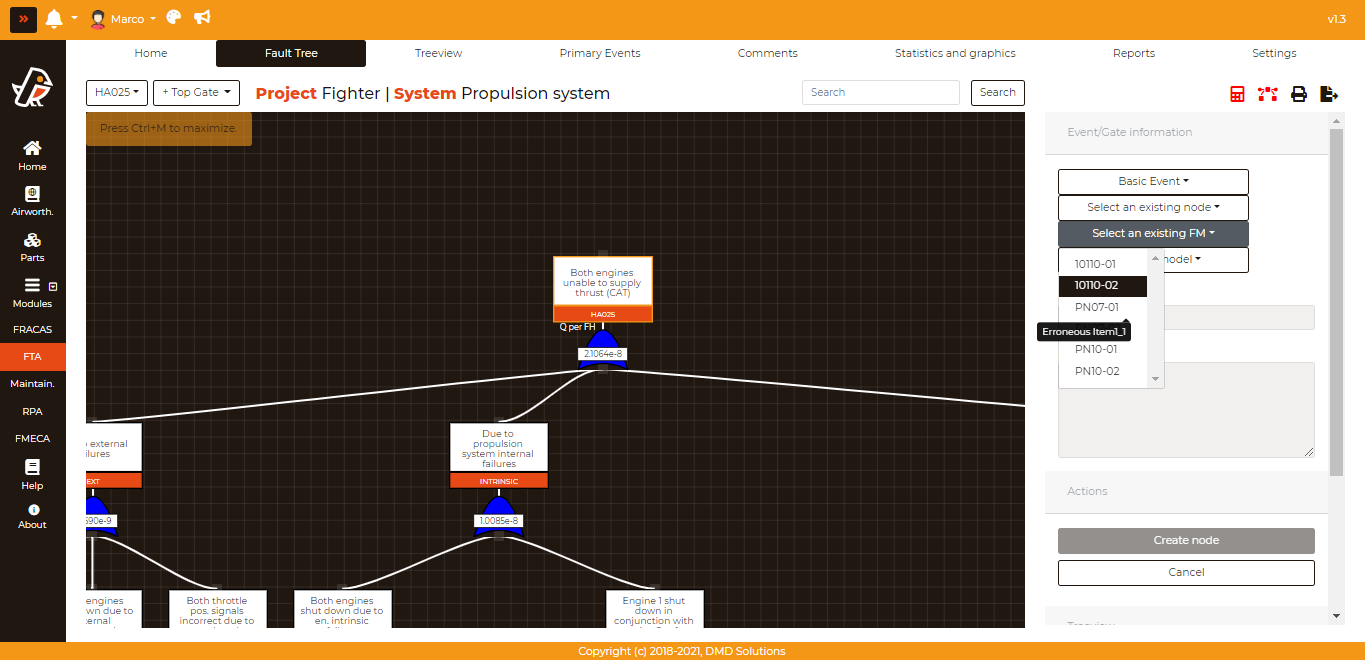
Task: Click the red tree layout icon
Action: point(1268,94)
